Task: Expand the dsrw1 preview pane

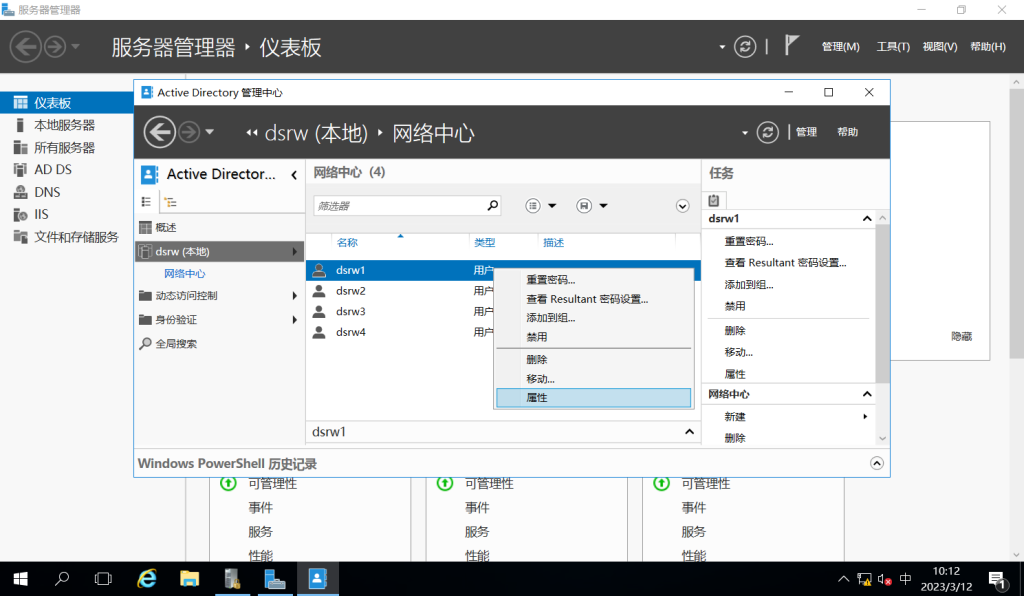Action: pyautogui.click(x=689, y=431)
